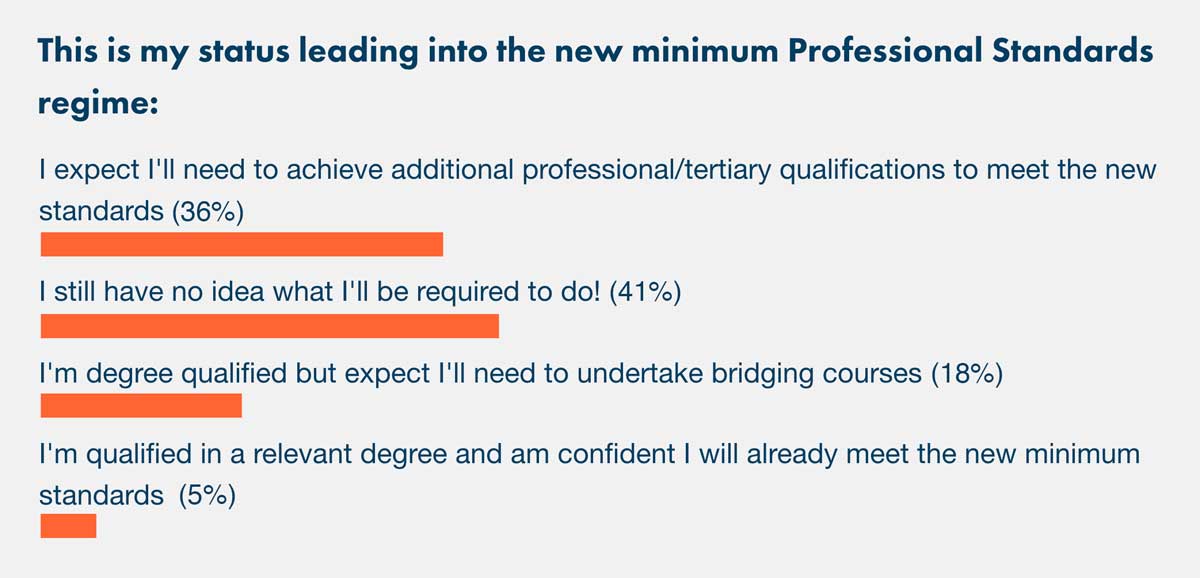The width and height of the screenshot is (1200, 578).
Task: Click the shortest orange bar showing 5%
Action: [x=68, y=526]
